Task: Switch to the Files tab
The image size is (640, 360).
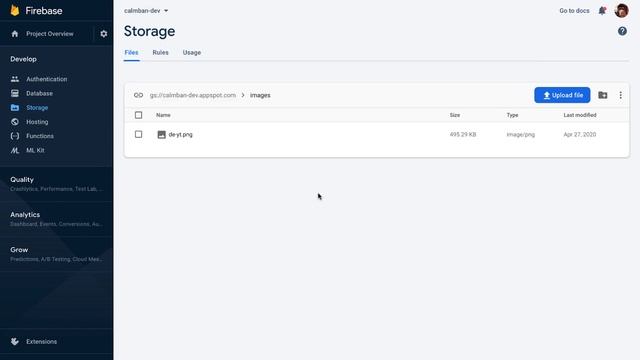Action: (131, 52)
